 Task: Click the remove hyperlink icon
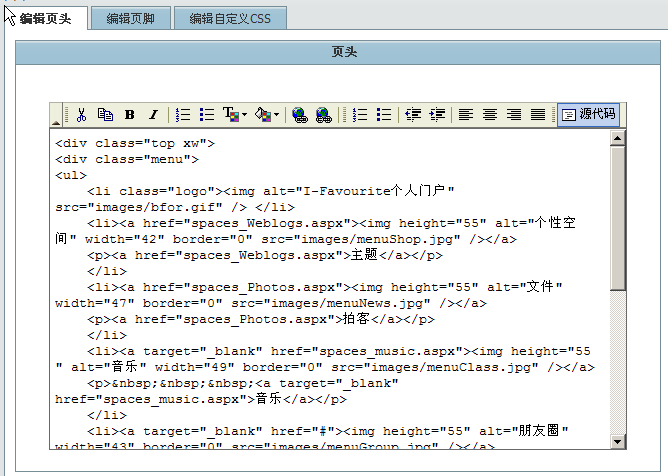[x=323, y=115]
